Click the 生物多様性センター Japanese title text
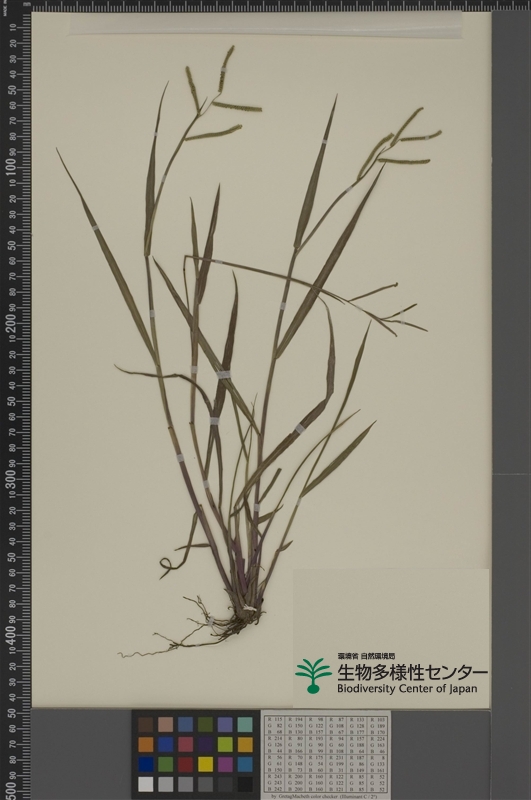 (x=412, y=672)
